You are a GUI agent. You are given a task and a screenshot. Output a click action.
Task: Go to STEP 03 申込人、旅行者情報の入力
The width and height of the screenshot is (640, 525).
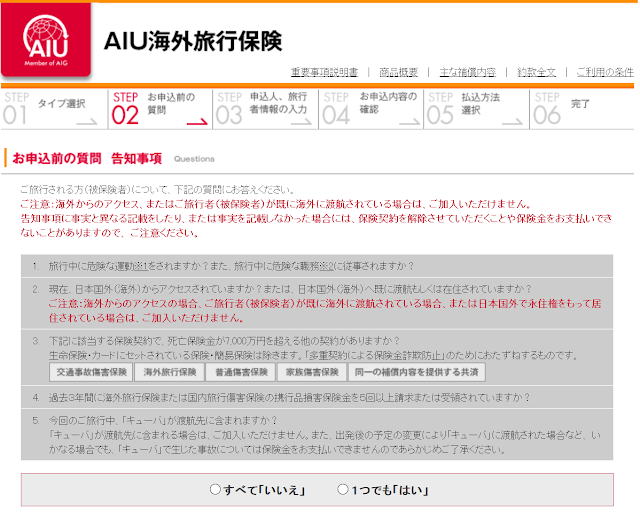pos(265,109)
